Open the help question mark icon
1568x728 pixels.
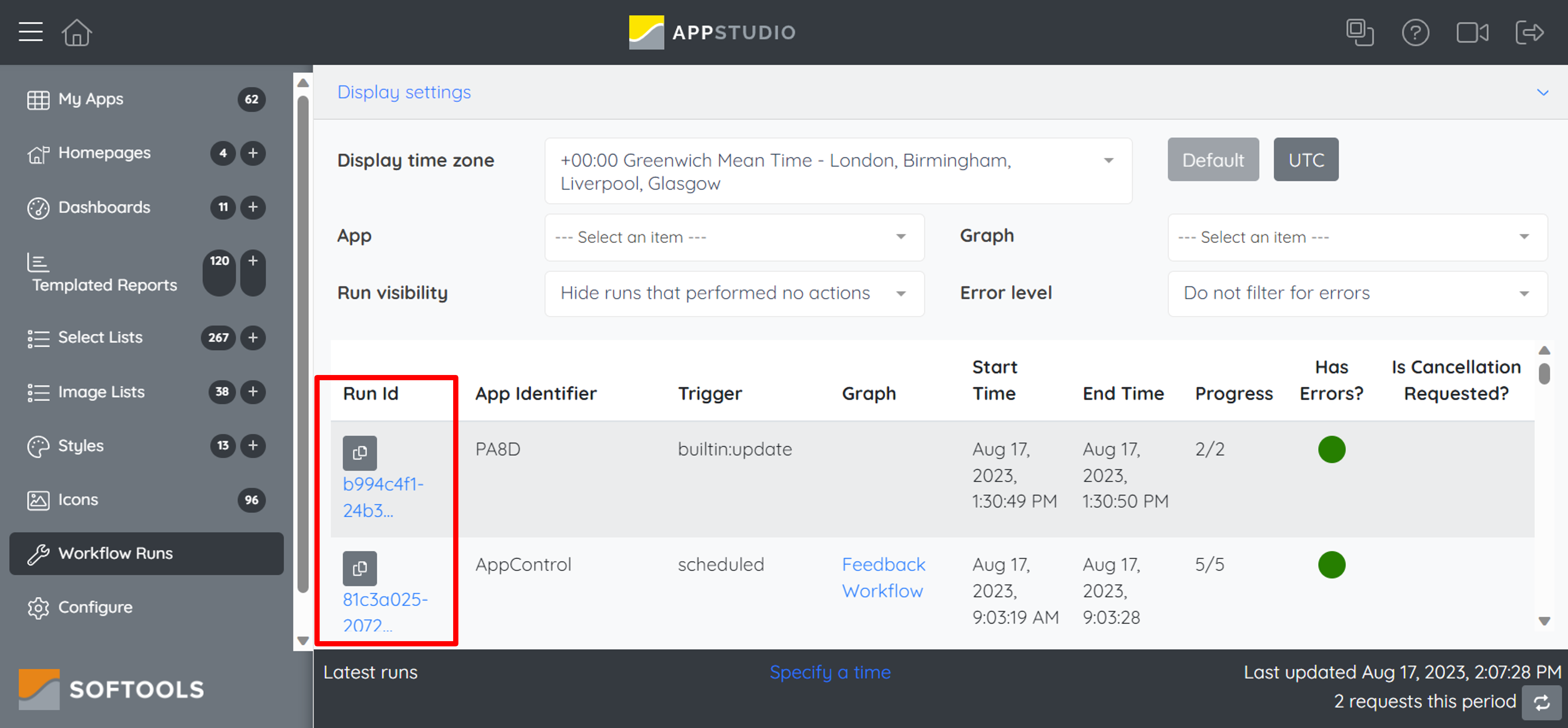(1415, 32)
